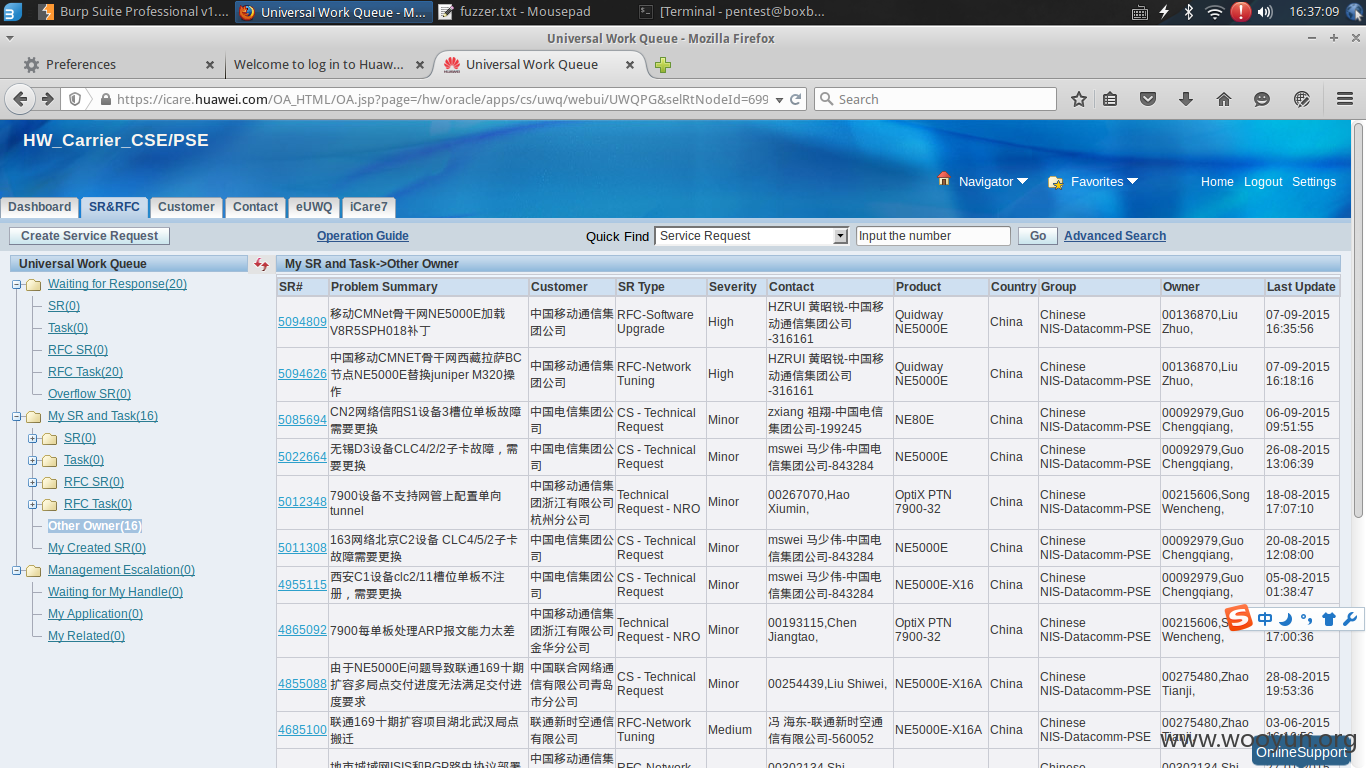Open the XFCE applications menu icon
This screenshot has width=1366, height=768.
(13, 12)
